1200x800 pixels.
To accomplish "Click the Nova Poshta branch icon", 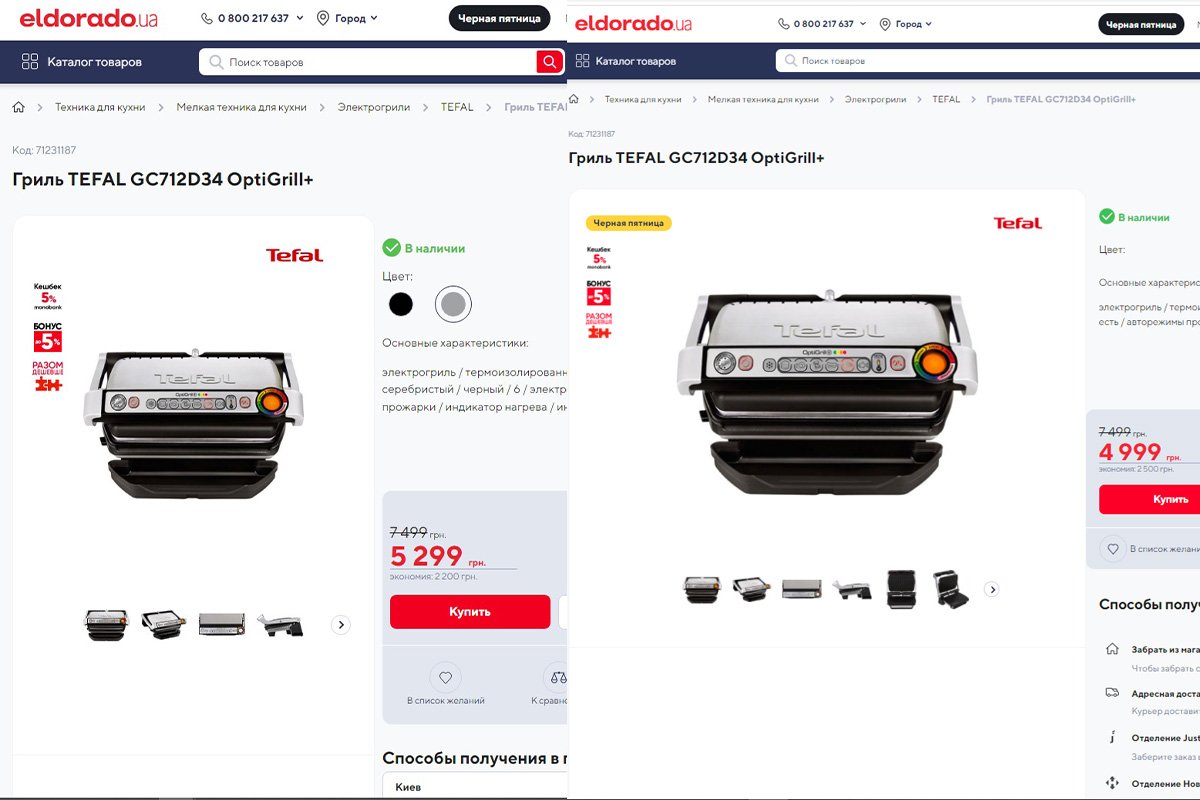I will pyautogui.click(x=1112, y=782).
